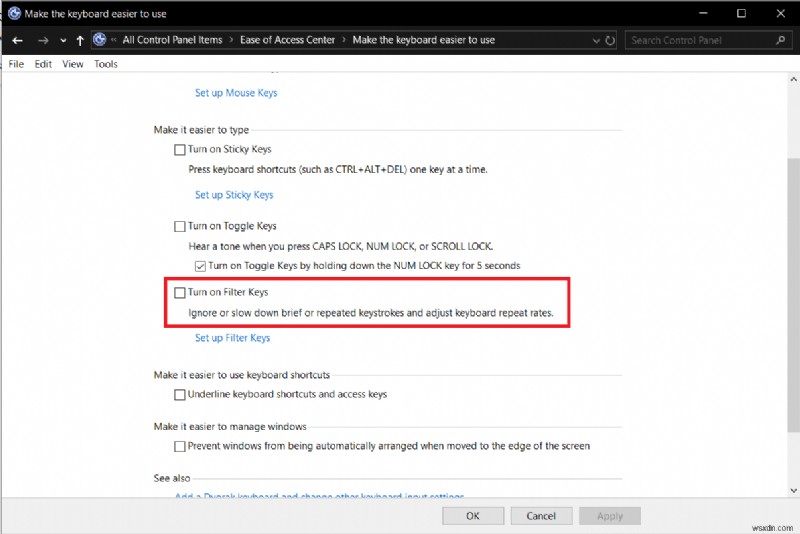The height and width of the screenshot is (534, 800).
Task: Click the OK button
Action: click(473, 516)
